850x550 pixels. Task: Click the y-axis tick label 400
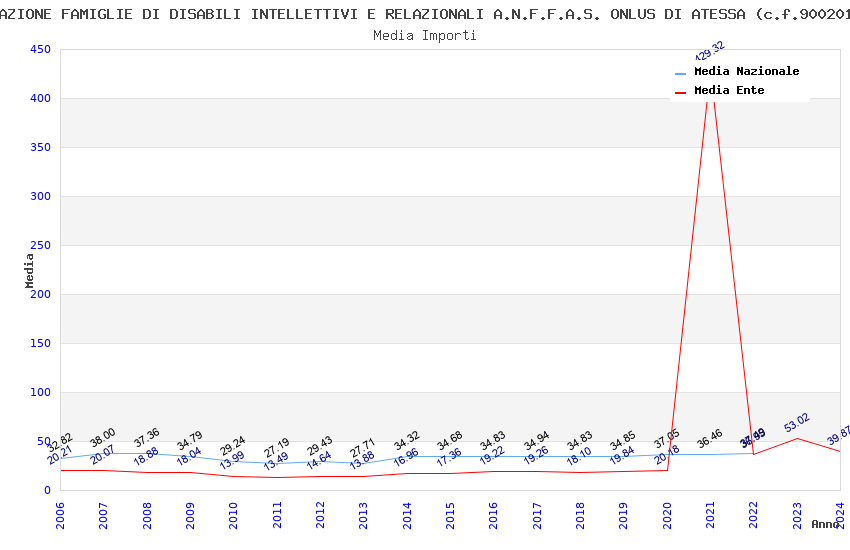point(40,98)
